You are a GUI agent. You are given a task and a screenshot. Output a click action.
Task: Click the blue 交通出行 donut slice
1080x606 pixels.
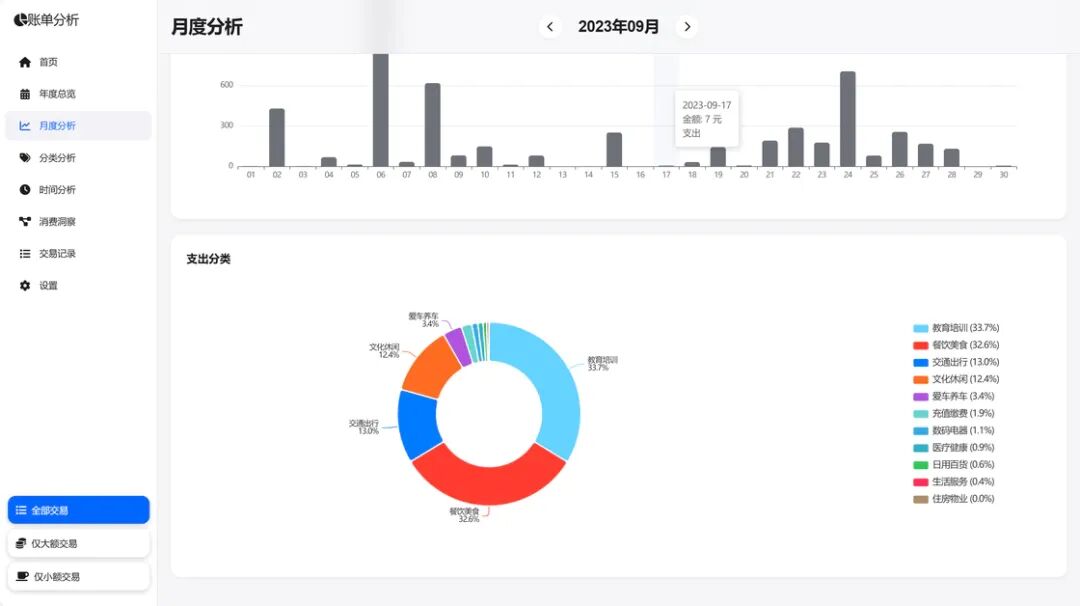pyautogui.click(x=417, y=424)
